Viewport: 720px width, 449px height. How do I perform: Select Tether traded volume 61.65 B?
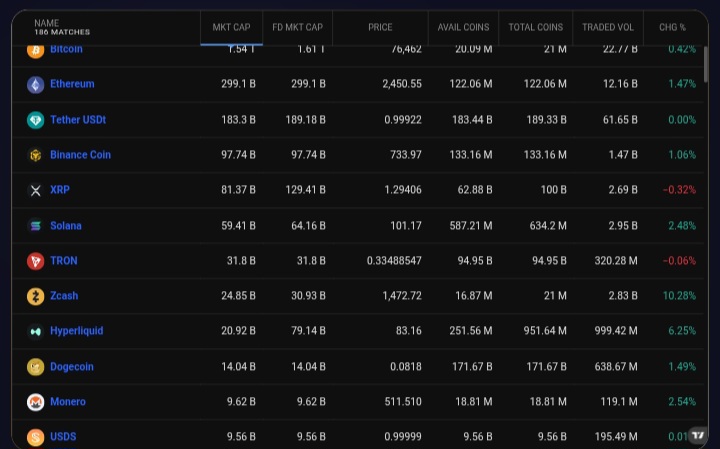click(620, 120)
